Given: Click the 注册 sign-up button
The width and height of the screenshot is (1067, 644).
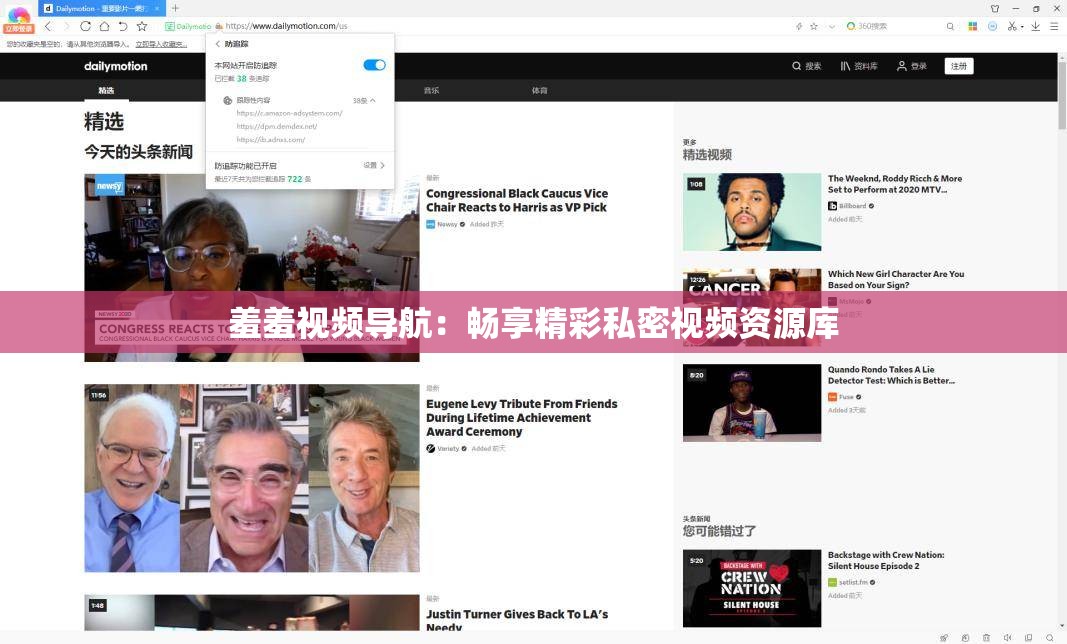Looking at the screenshot, I should [x=958, y=65].
